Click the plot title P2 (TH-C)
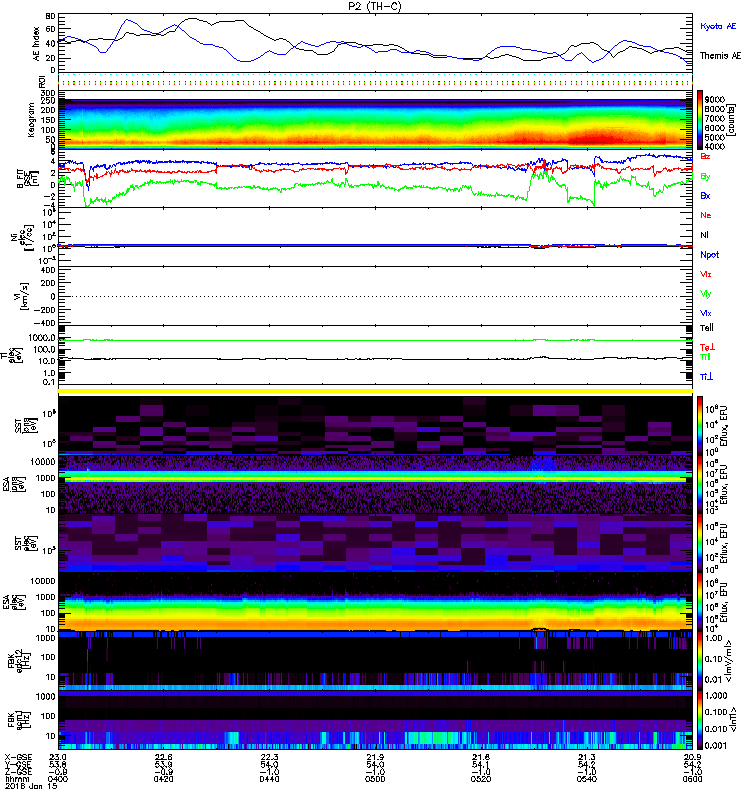 pos(375,6)
